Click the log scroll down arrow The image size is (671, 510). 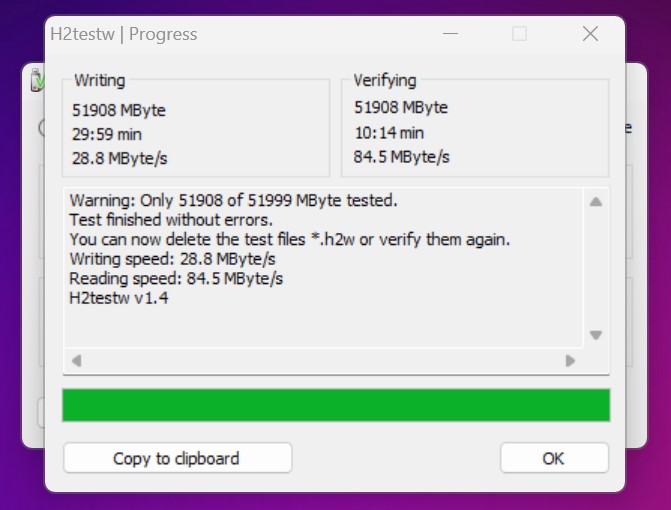click(596, 335)
